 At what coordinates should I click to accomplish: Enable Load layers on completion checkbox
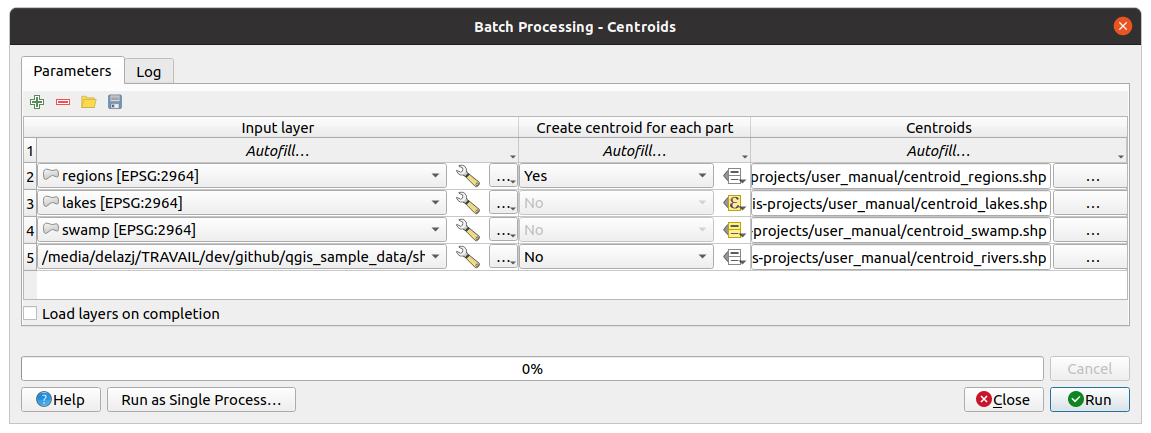point(31,314)
